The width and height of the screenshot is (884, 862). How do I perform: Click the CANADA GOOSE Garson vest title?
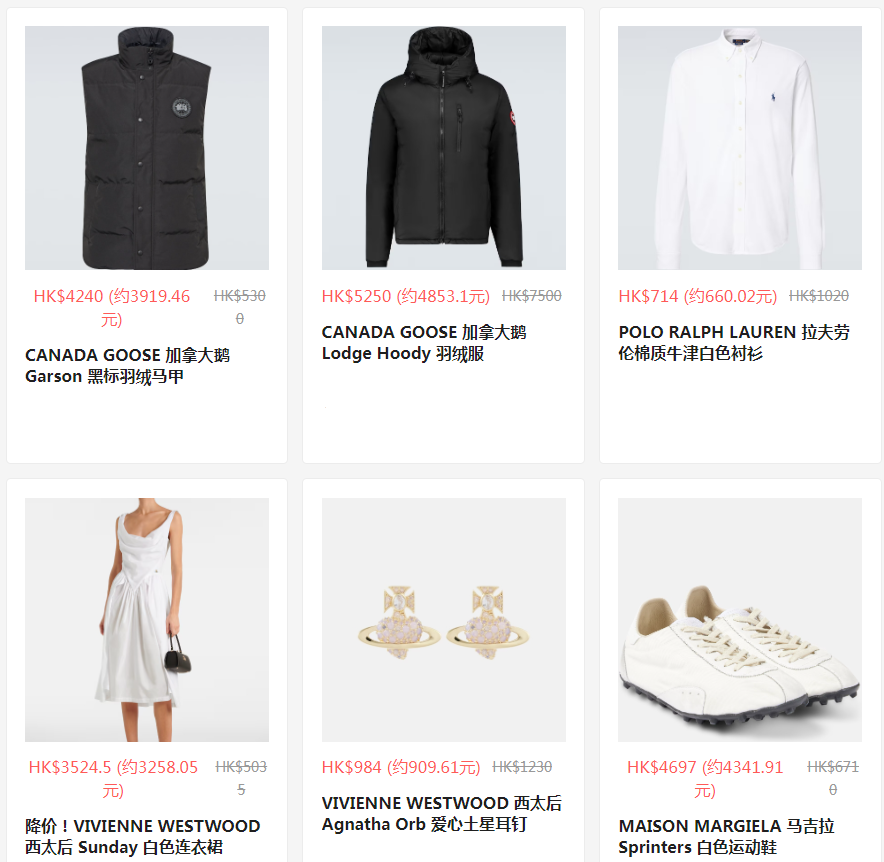coord(127,366)
